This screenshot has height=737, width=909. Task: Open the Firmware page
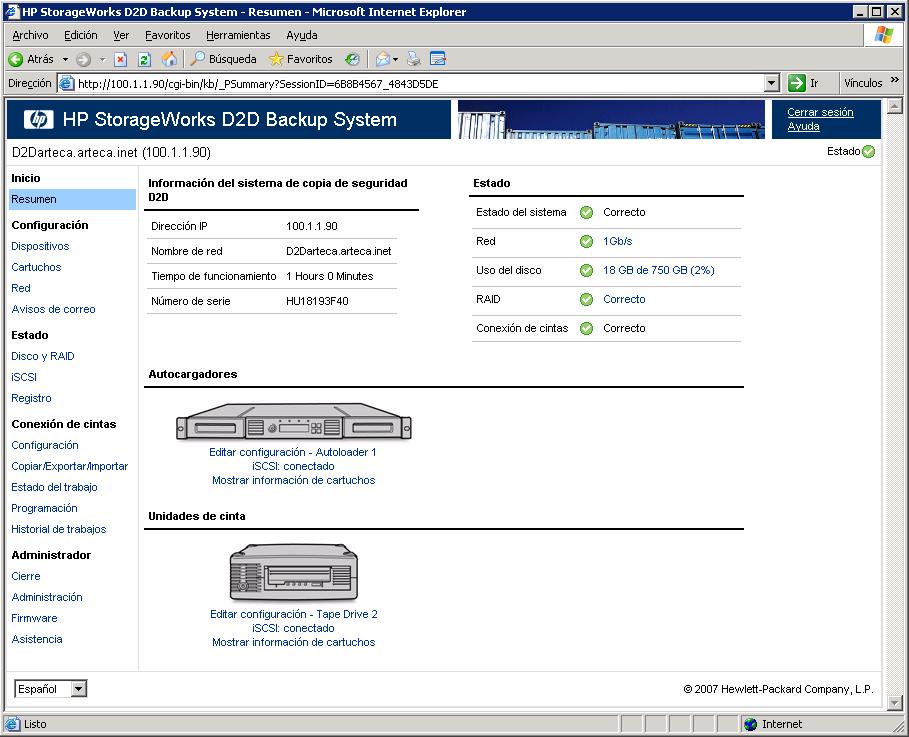pos(34,618)
